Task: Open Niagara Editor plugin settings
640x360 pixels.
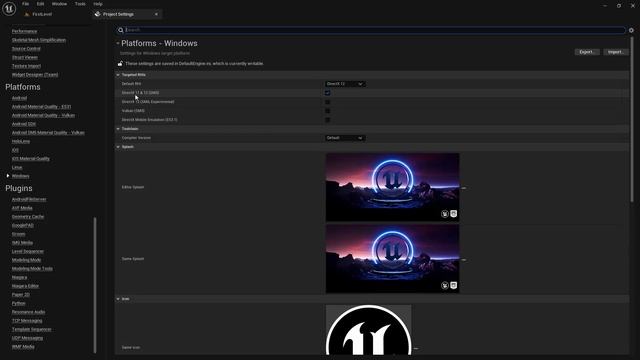Action: click(x=25, y=286)
